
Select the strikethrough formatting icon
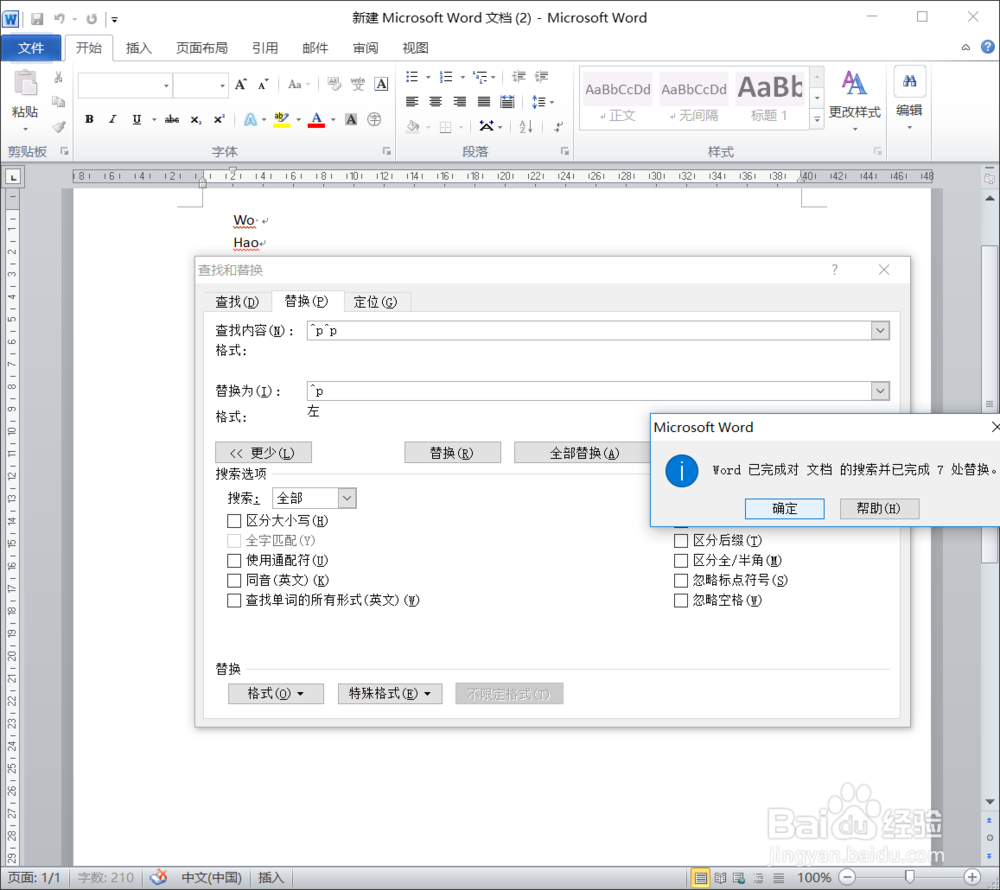[x=170, y=119]
